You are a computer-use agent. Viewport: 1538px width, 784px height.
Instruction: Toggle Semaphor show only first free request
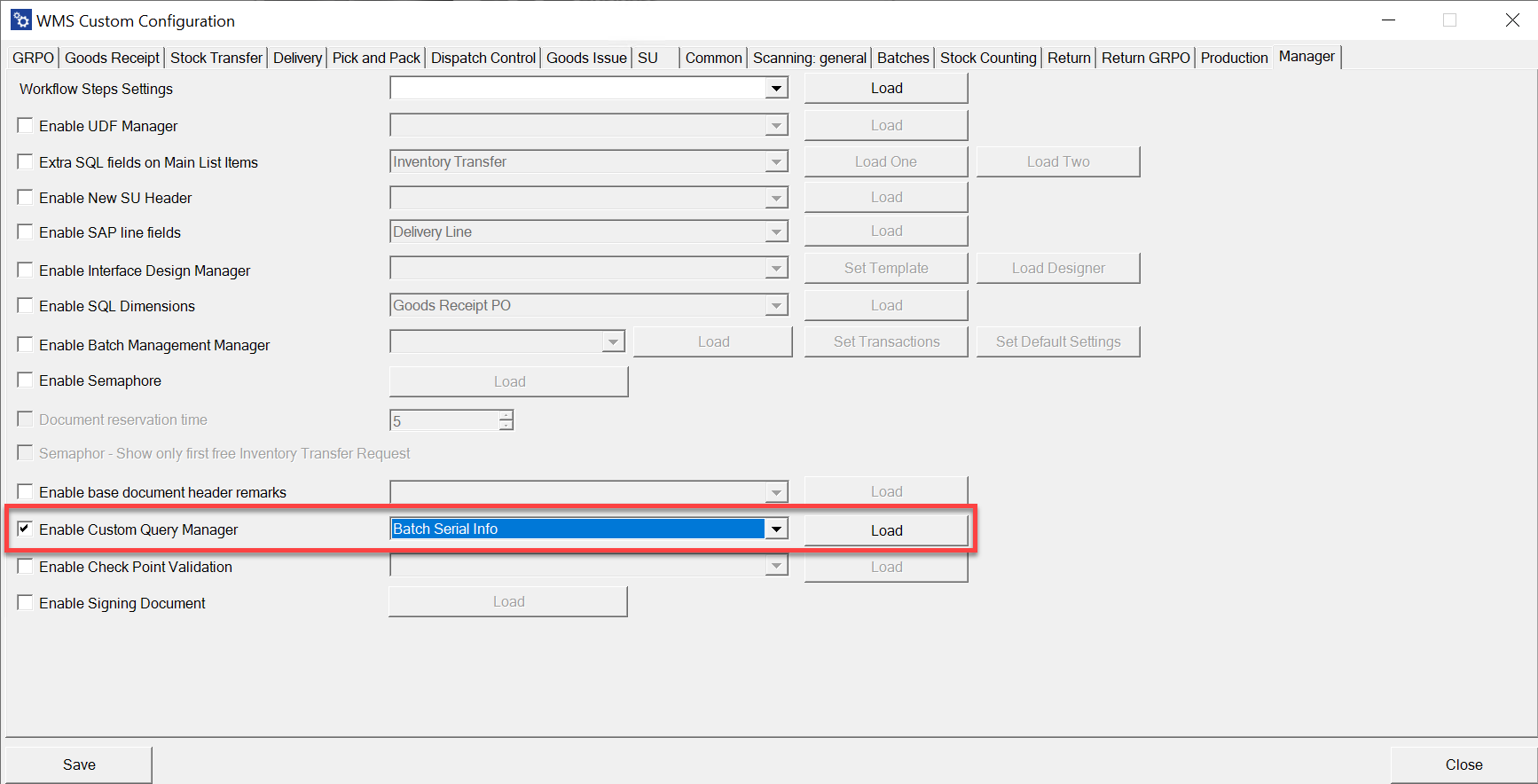(x=25, y=452)
